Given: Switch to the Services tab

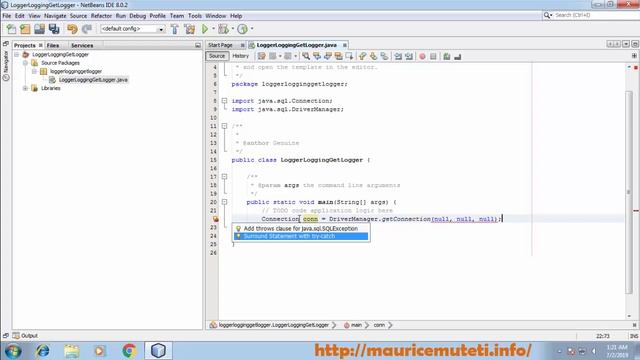Looking at the screenshot, I should (82, 45).
